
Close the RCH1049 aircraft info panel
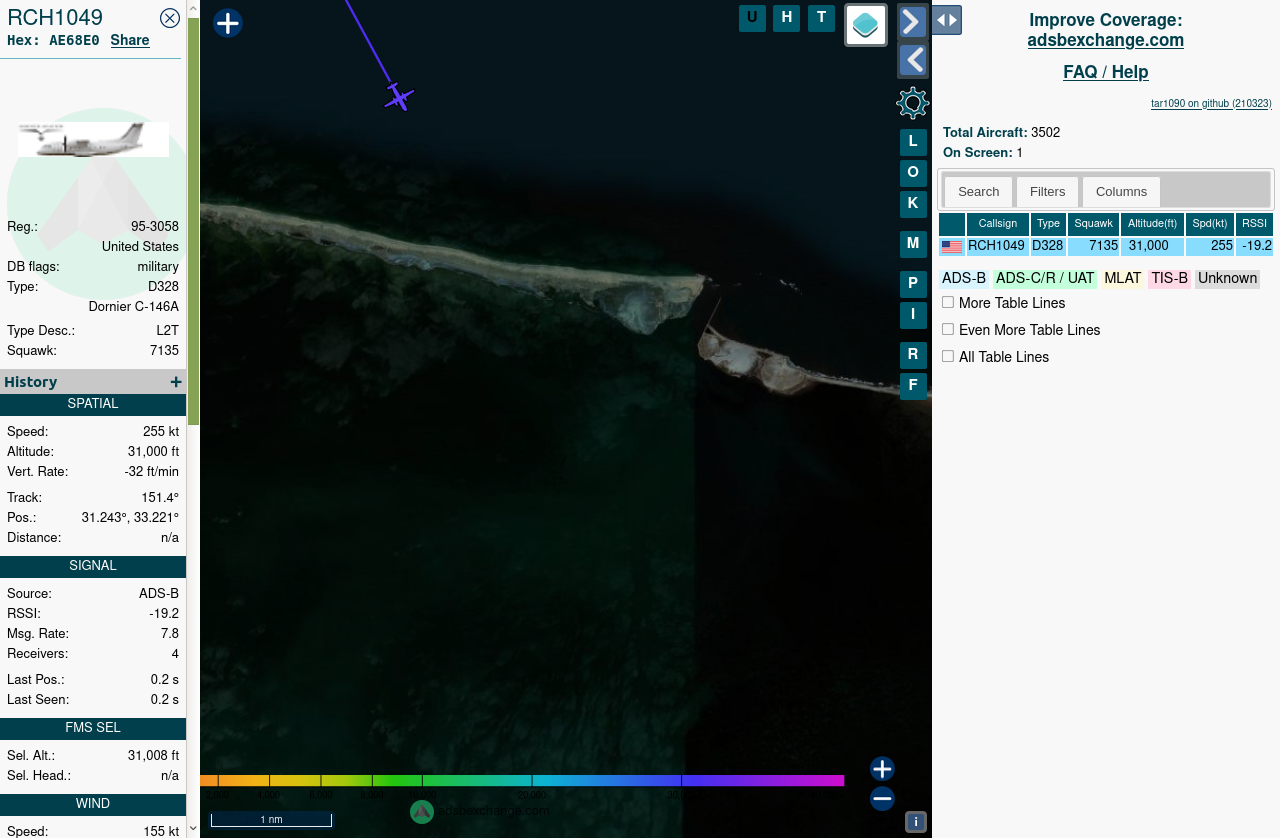[x=170, y=17]
